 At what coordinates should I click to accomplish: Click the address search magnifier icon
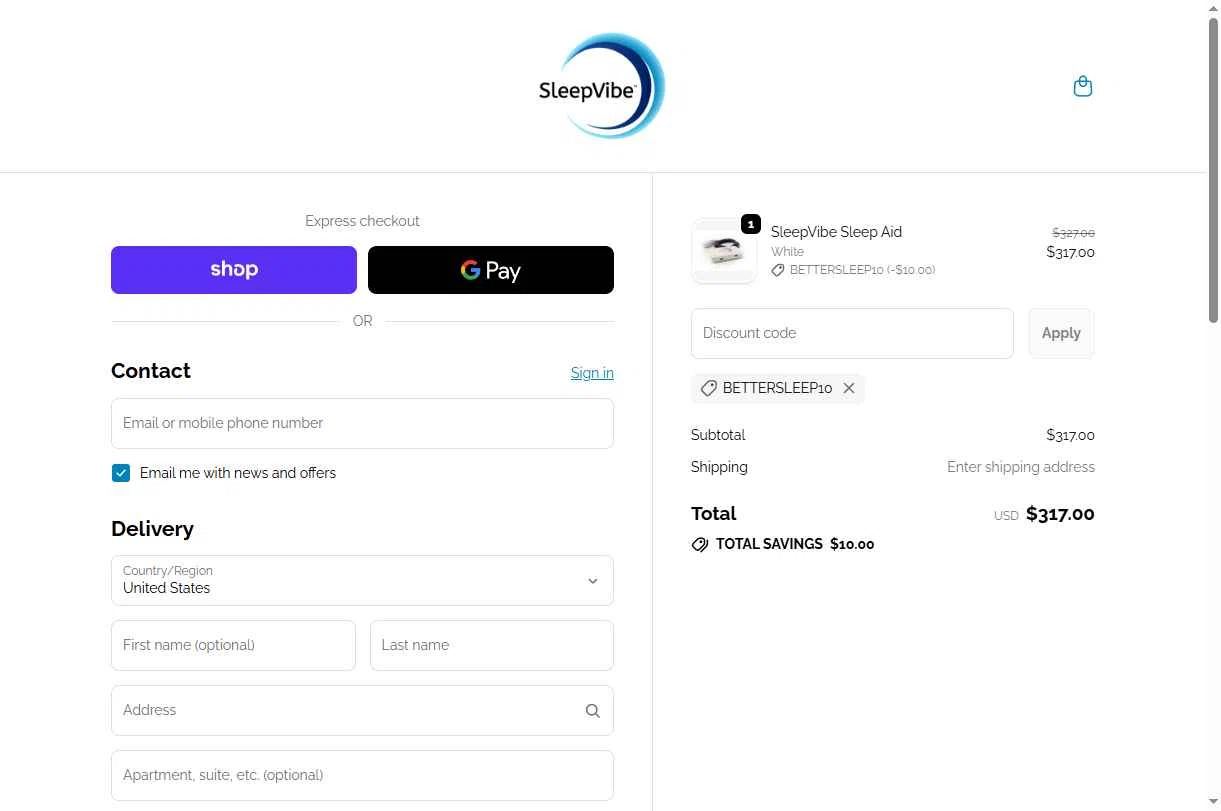[x=593, y=711]
